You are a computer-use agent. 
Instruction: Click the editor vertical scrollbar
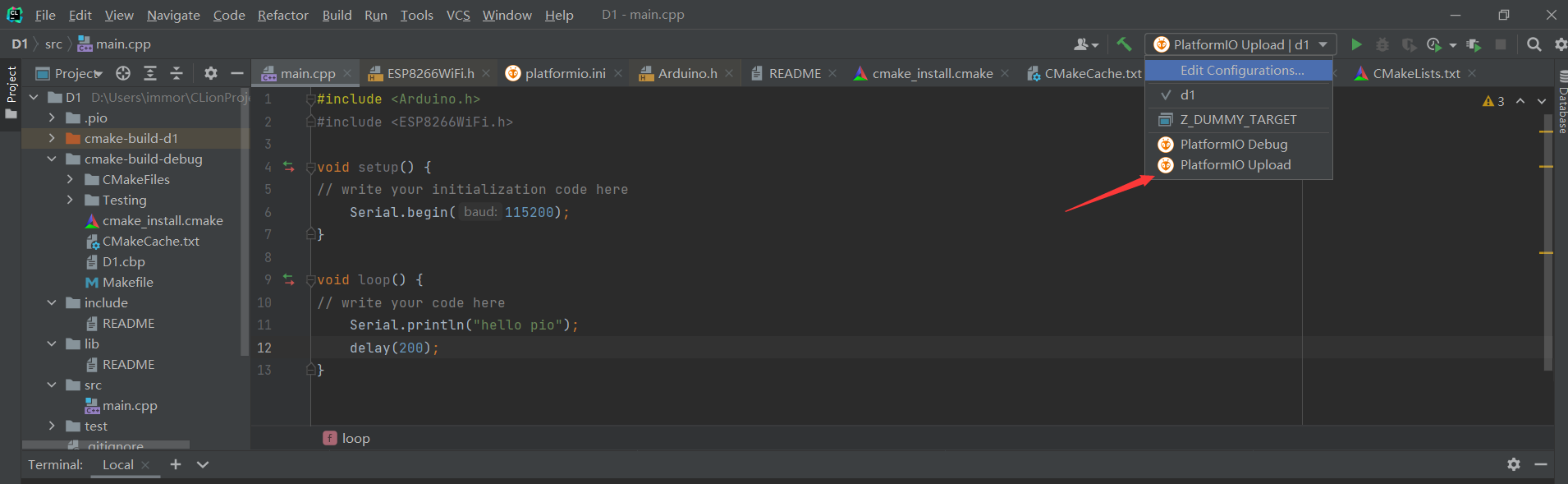1547,242
